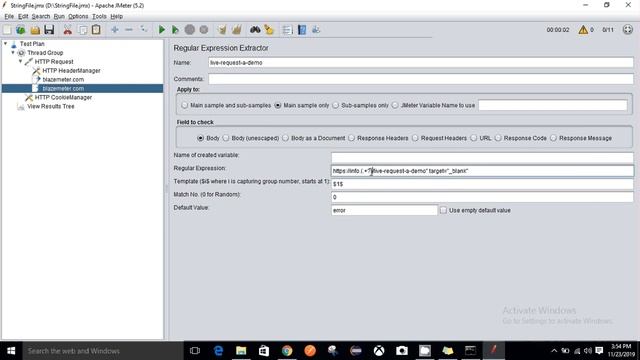This screenshot has height=360, width=640.
Task: Collapse the HTTP Request node
Action: tap(20, 61)
